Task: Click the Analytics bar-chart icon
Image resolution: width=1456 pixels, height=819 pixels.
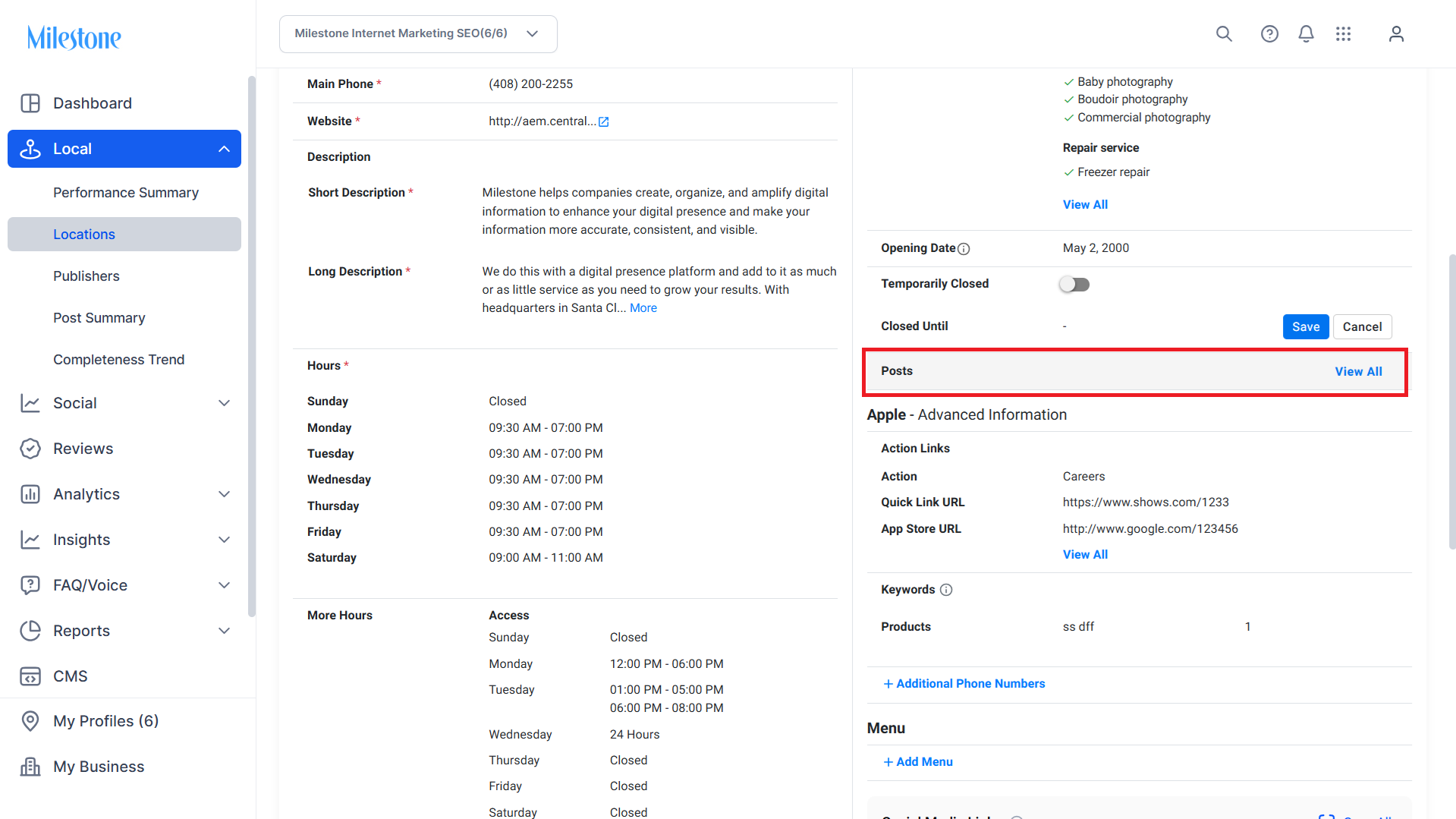Action: tap(30, 494)
